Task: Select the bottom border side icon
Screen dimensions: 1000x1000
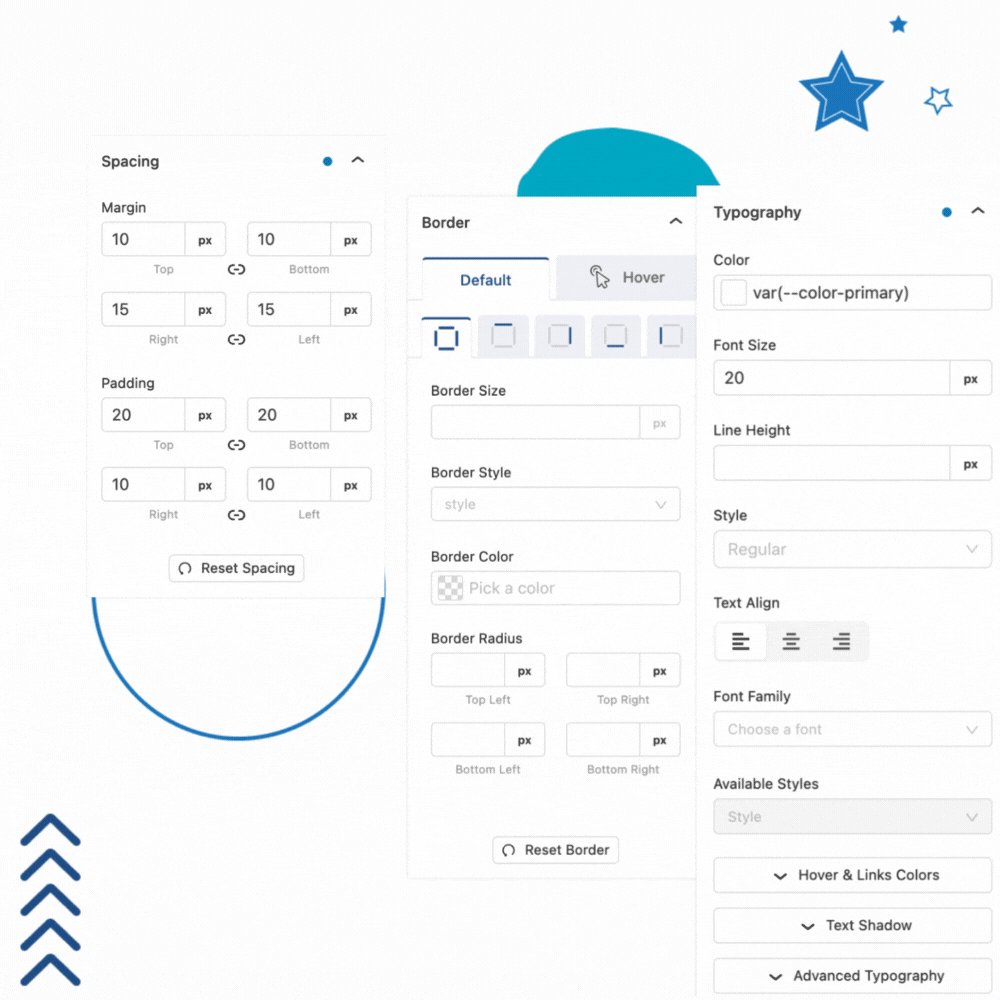Action: point(616,337)
